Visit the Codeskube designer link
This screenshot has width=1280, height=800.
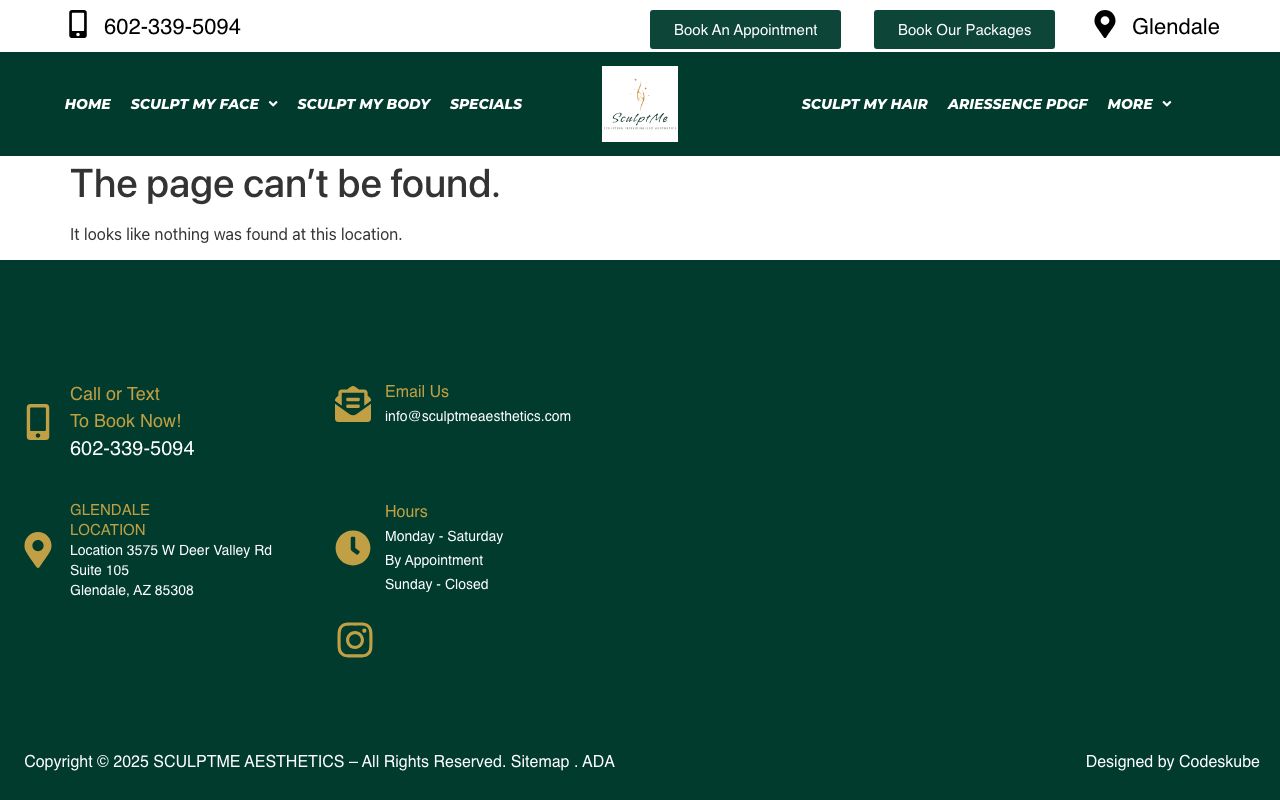(x=1219, y=761)
